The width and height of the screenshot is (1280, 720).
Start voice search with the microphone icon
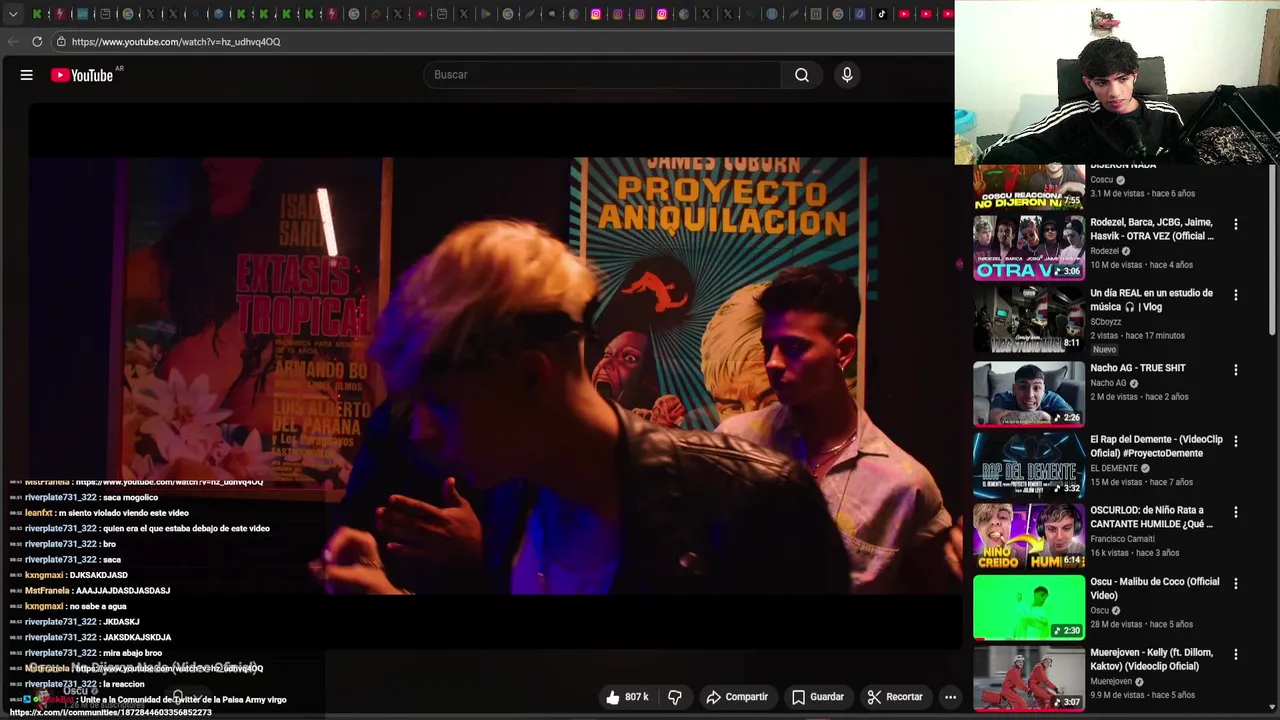click(847, 75)
